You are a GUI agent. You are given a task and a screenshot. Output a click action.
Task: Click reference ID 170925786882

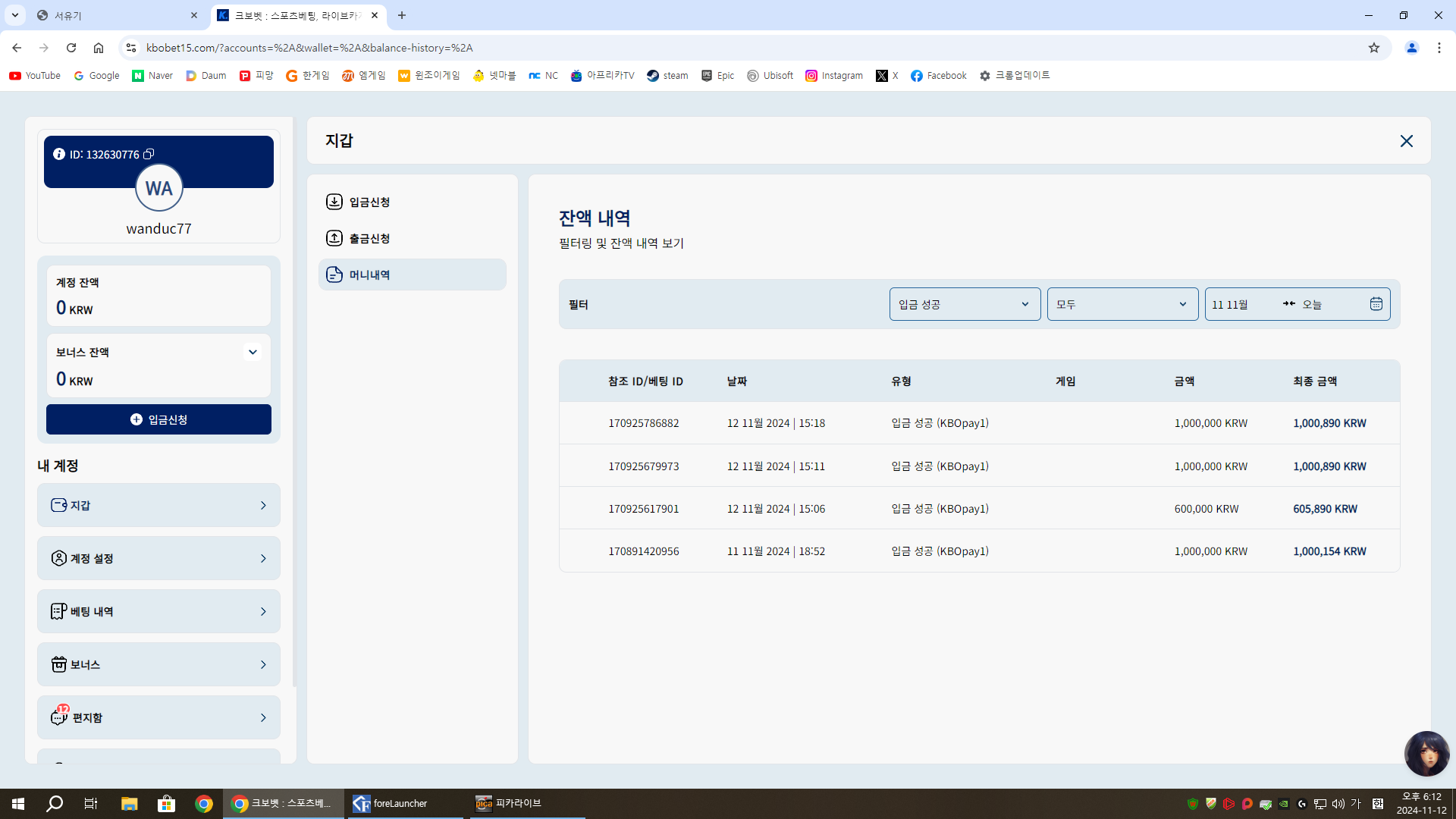click(x=644, y=423)
